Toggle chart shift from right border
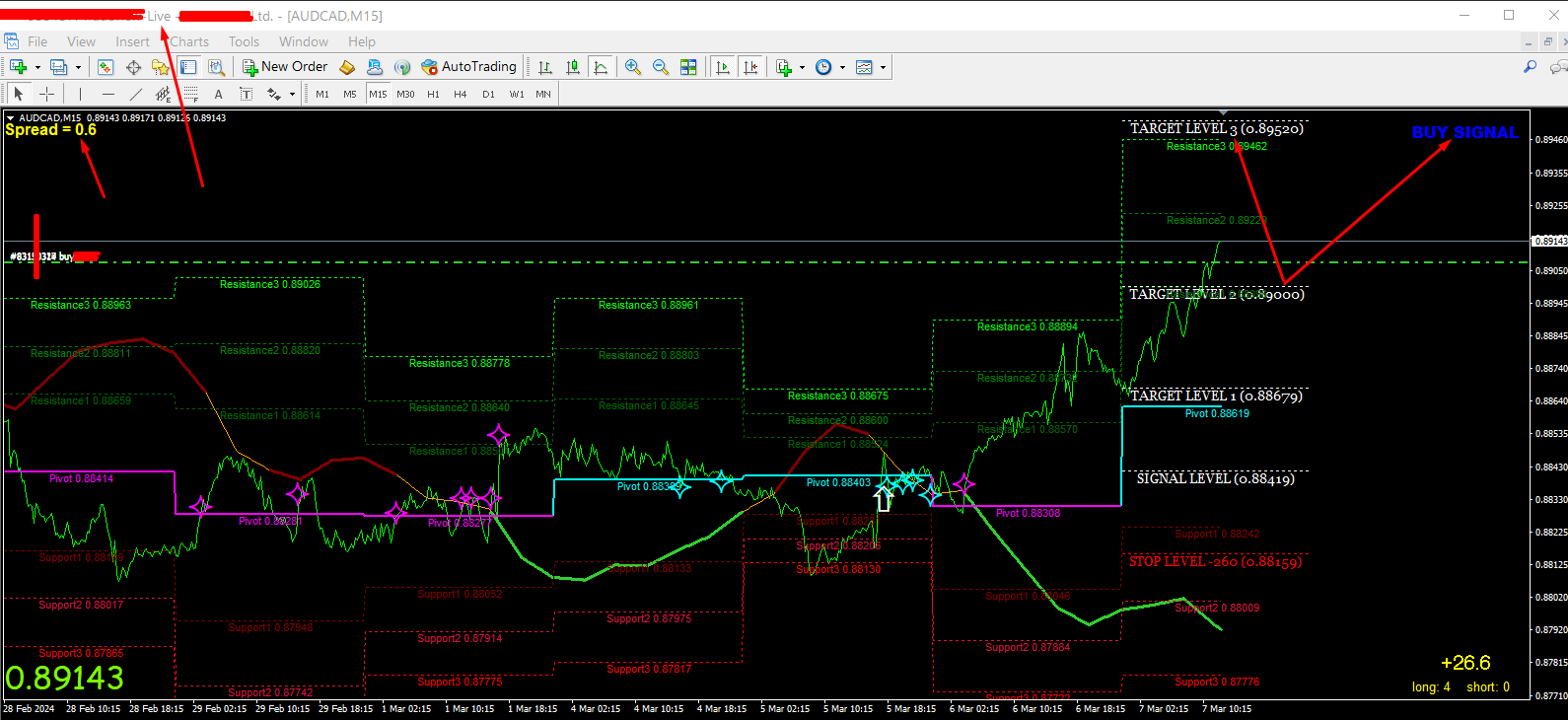The height and width of the screenshot is (720, 1568). [x=750, y=67]
